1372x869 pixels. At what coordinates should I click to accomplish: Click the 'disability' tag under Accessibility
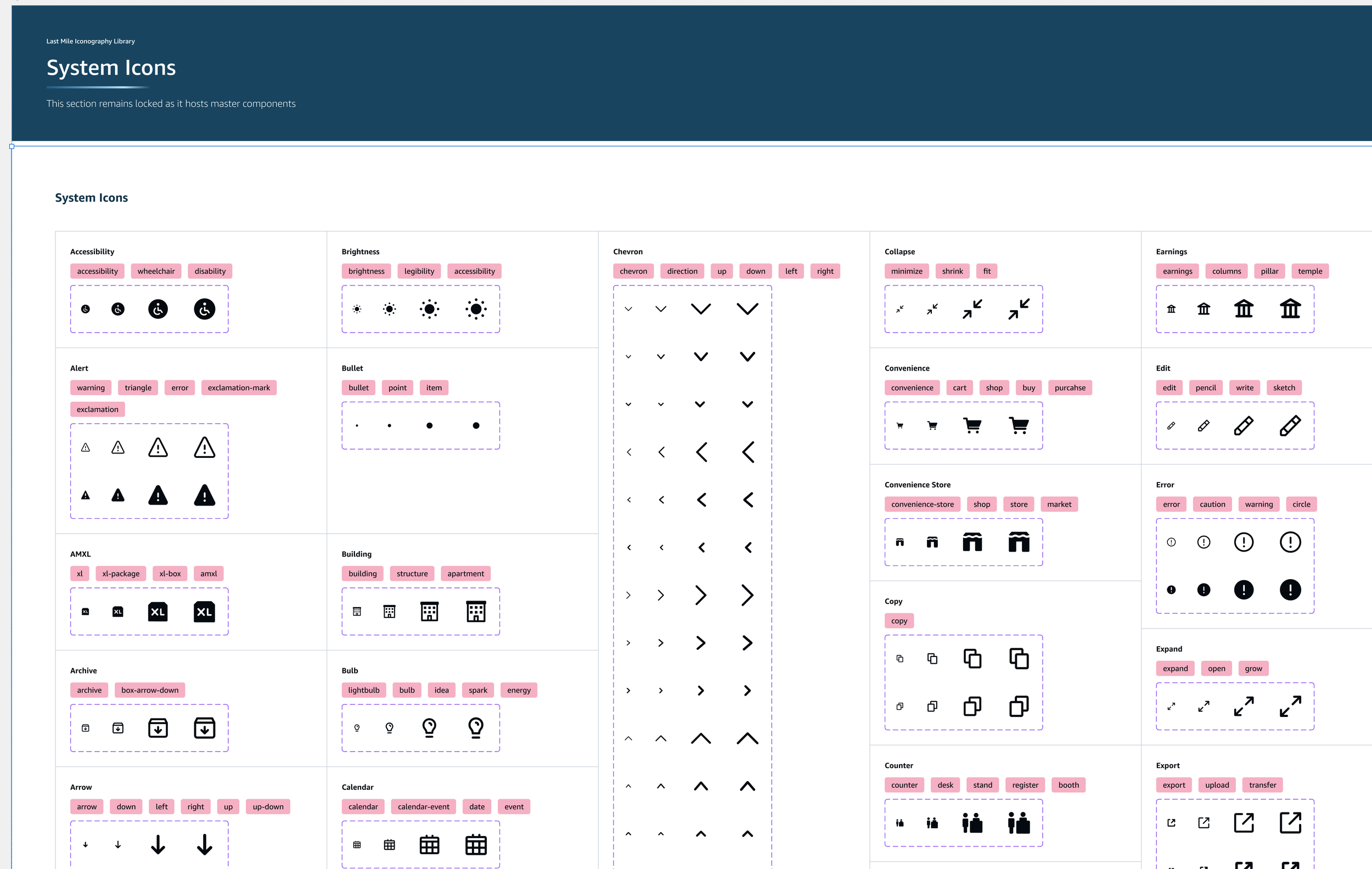(x=210, y=271)
